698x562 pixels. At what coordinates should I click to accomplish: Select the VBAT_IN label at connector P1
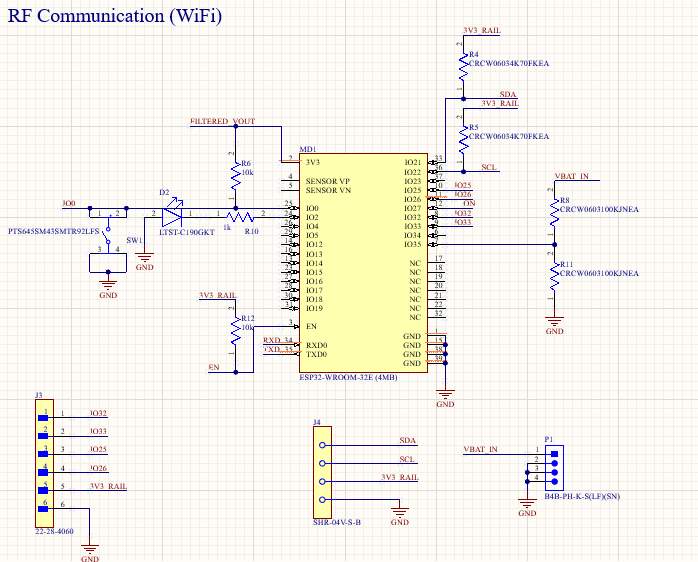[480, 449]
